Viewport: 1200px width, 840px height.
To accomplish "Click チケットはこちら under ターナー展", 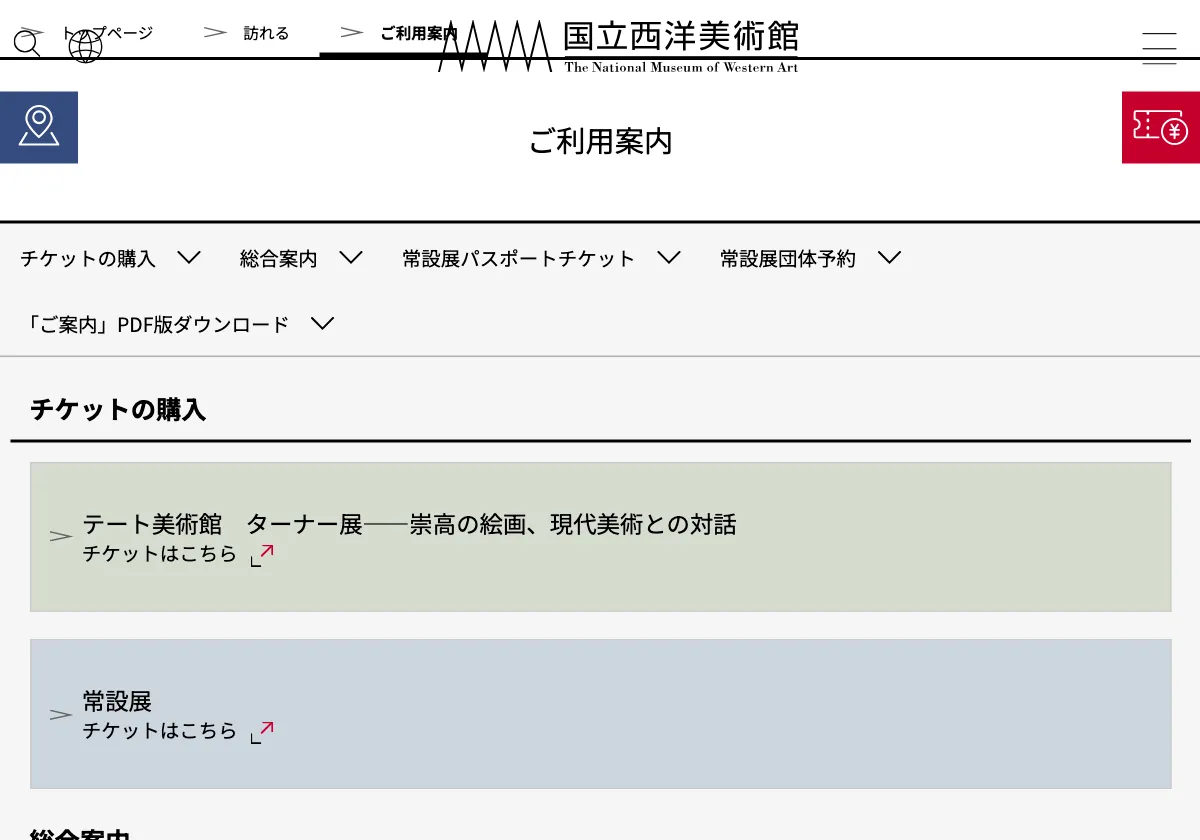I will pos(160,554).
